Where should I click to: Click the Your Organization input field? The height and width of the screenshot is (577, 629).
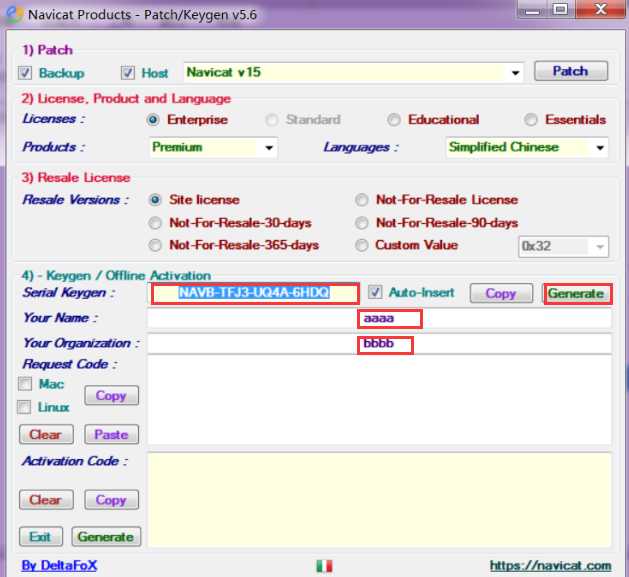pyautogui.click(x=379, y=344)
